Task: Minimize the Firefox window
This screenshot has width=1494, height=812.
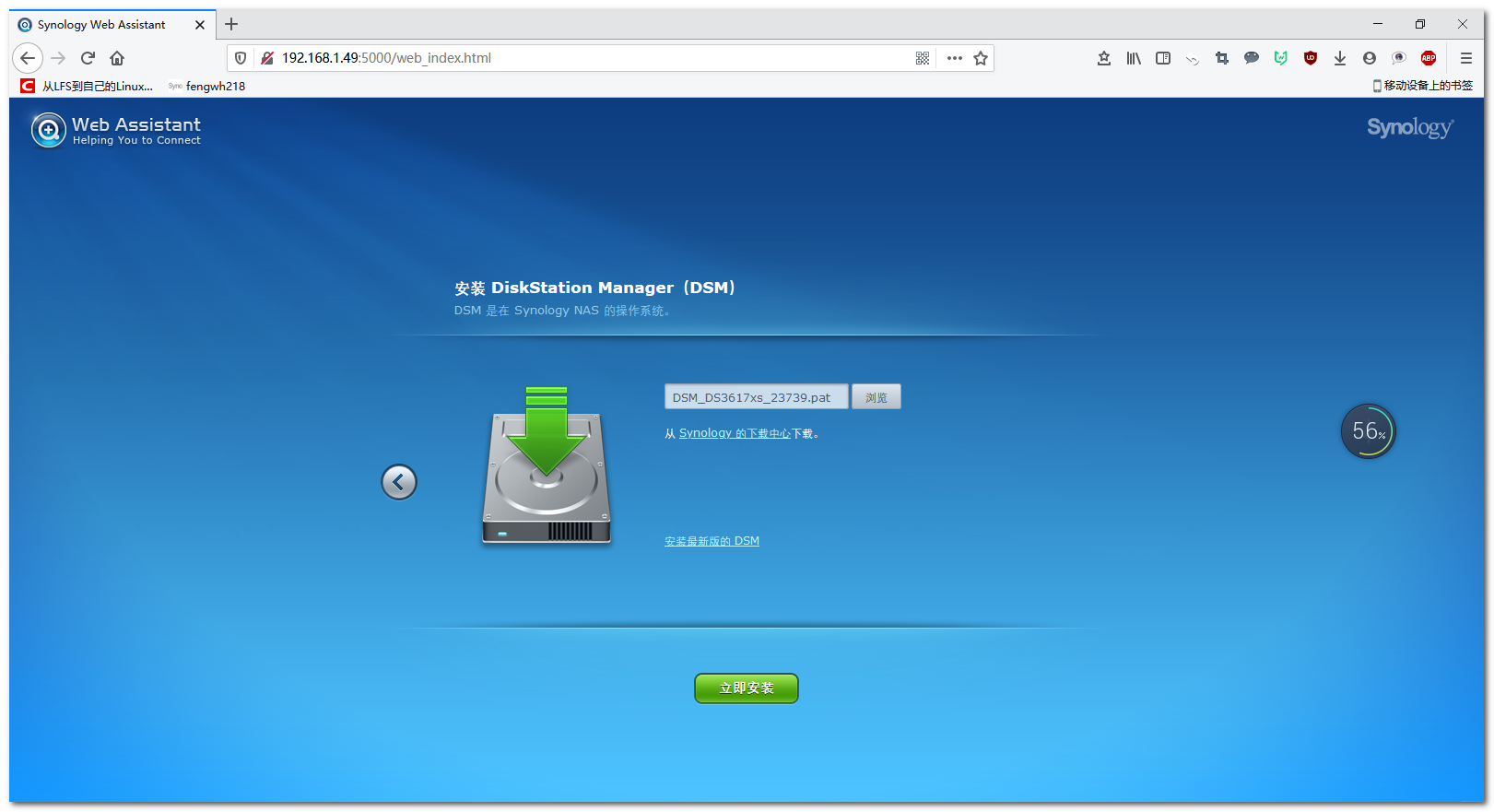Action: (x=1378, y=24)
